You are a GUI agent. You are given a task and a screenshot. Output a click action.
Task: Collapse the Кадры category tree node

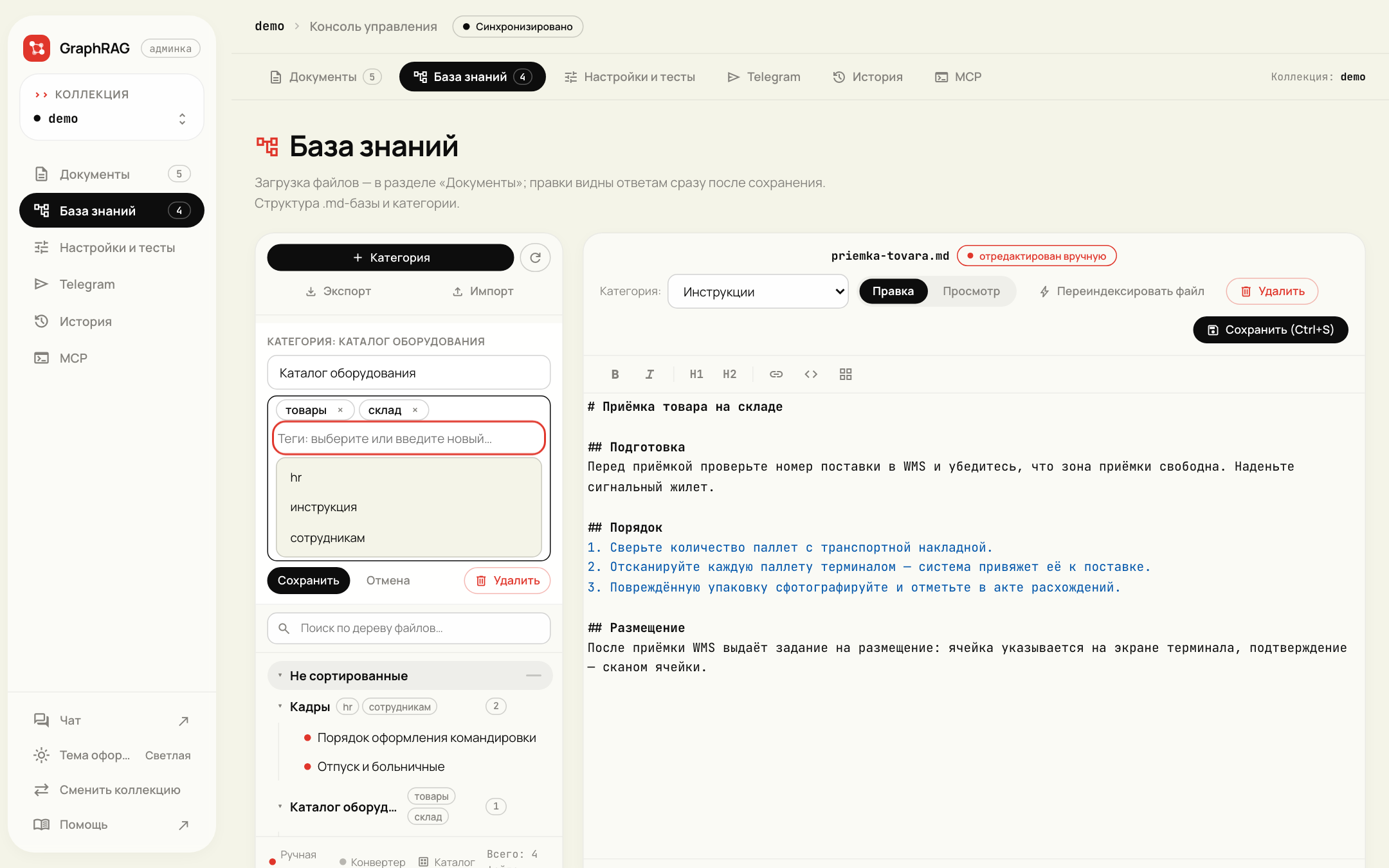click(x=280, y=707)
